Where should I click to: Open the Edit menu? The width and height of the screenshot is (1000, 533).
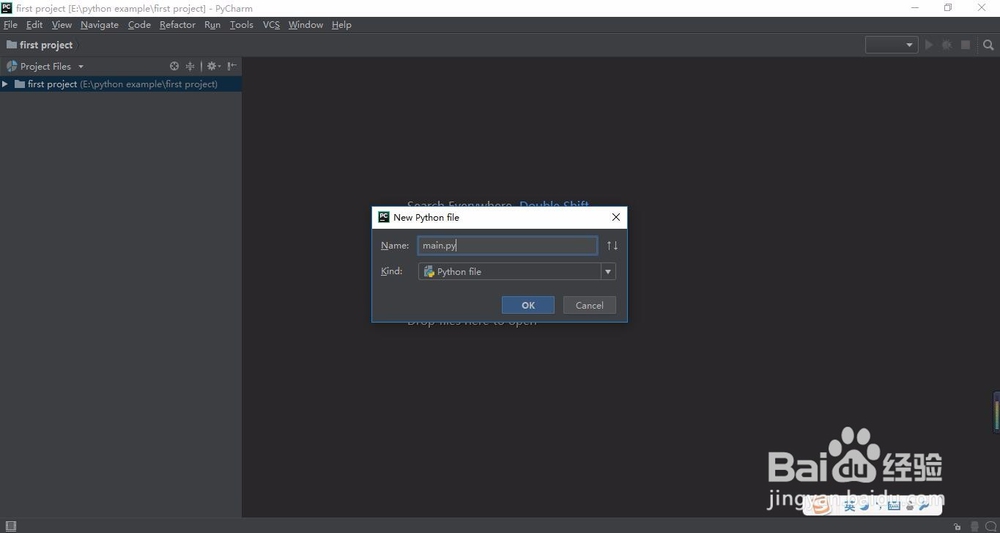34,24
